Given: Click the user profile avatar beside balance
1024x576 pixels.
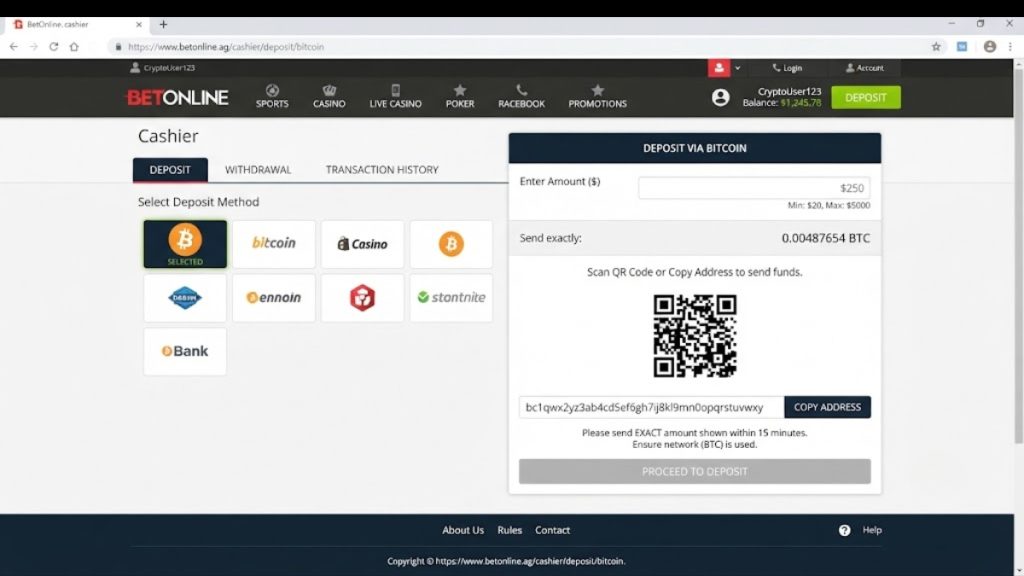Looking at the screenshot, I should pos(720,97).
